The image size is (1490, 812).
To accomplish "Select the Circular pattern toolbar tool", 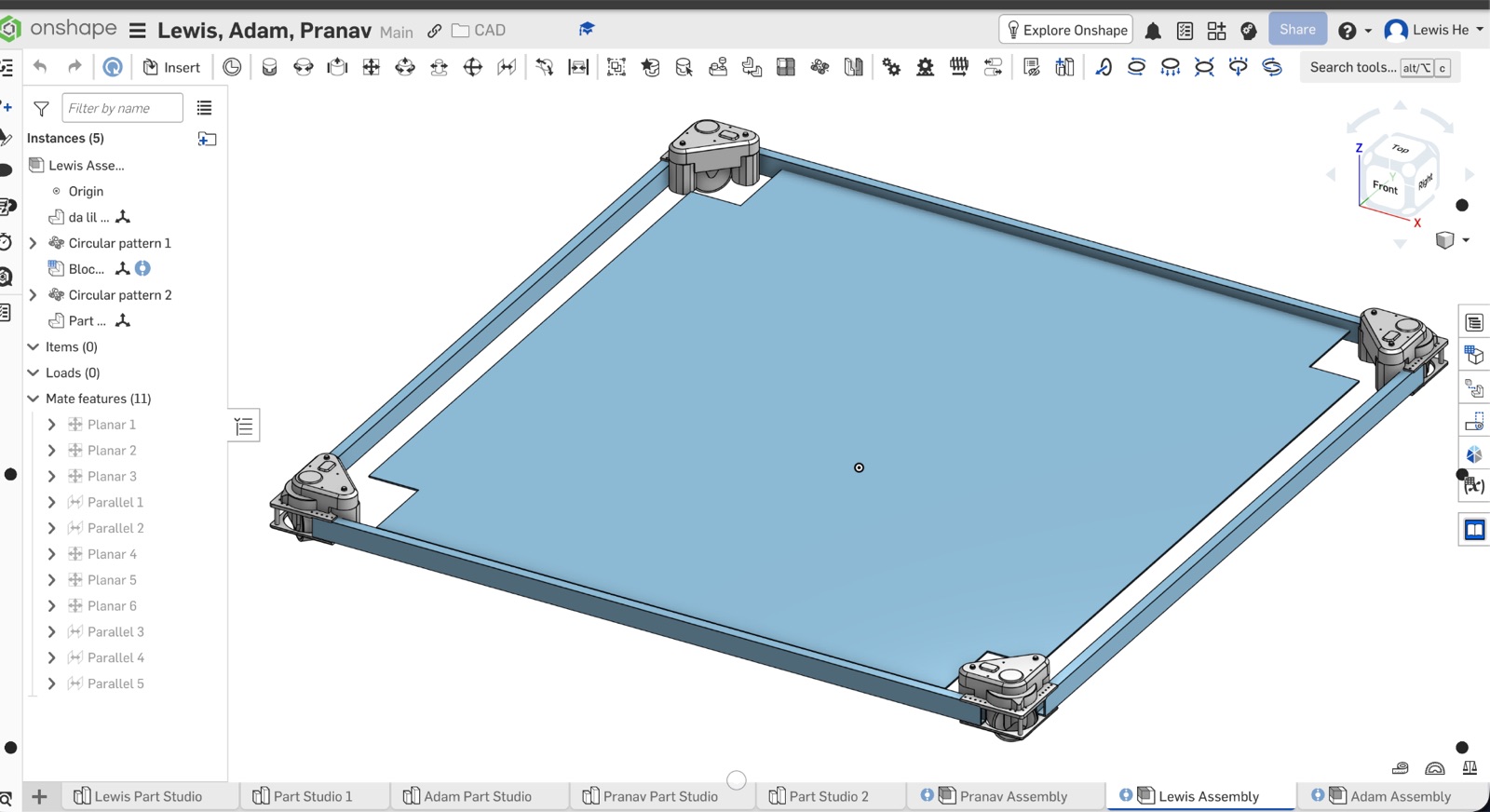I will coord(819,67).
